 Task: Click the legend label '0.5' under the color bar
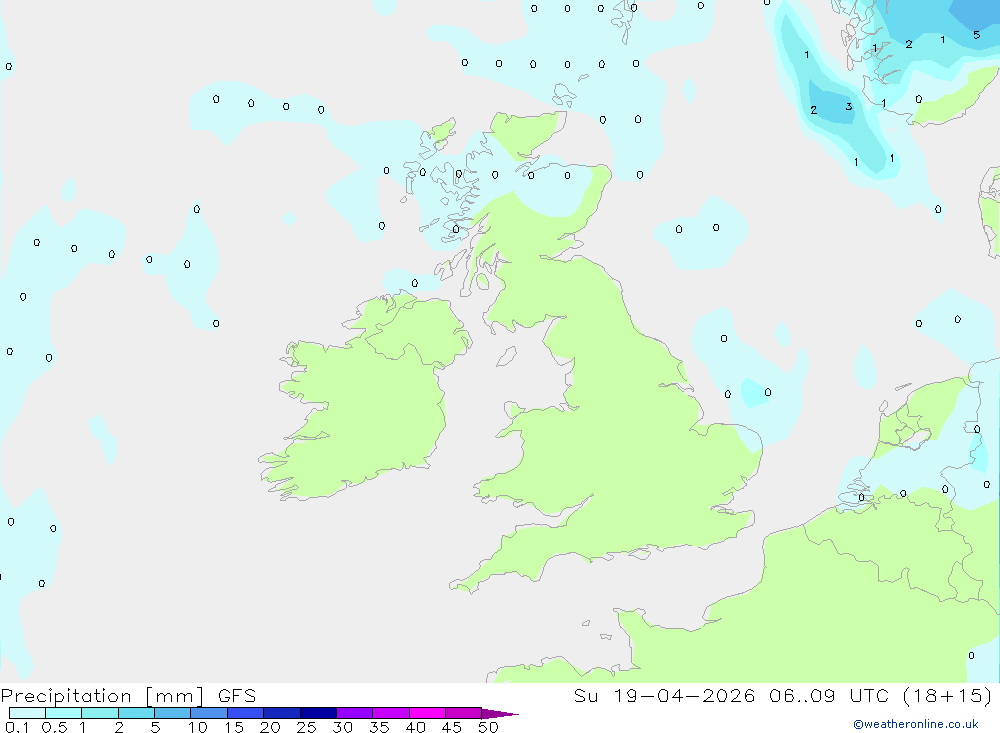(54, 727)
